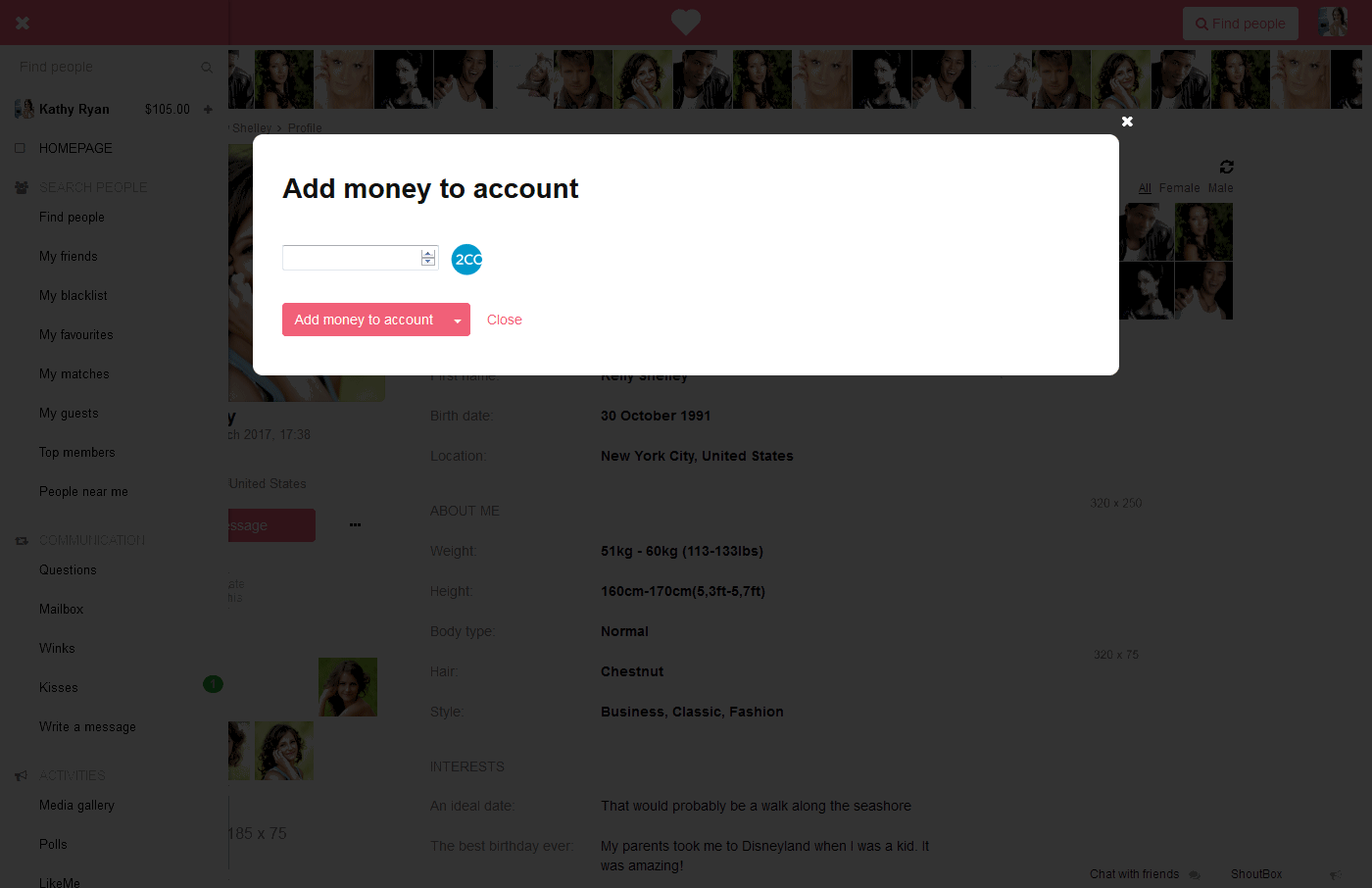
Task: Click the Find people header button
Action: click(1240, 24)
